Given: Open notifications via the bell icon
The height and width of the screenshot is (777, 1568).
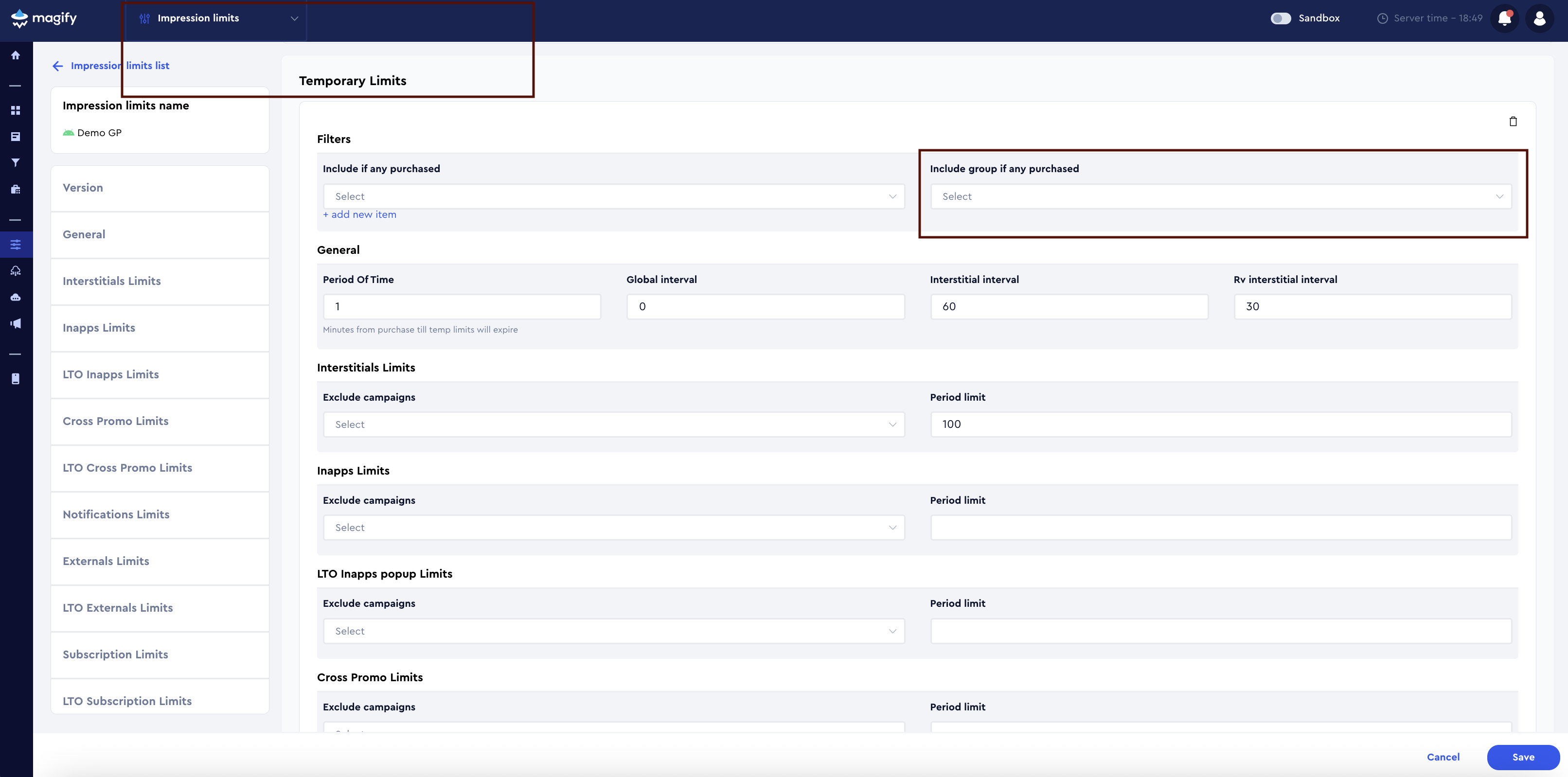Looking at the screenshot, I should click(1503, 18).
